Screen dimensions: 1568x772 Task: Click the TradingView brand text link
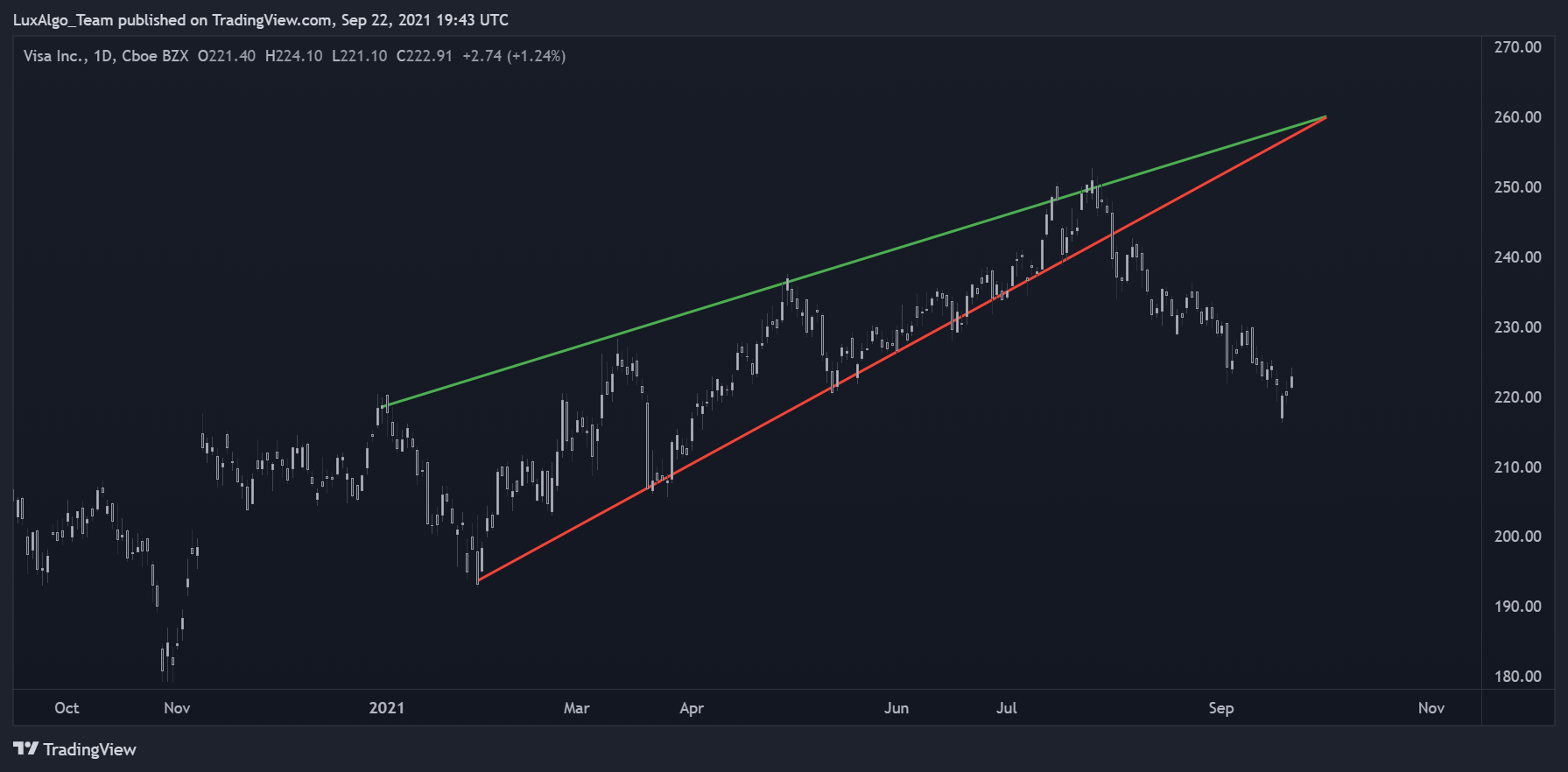point(89,749)
